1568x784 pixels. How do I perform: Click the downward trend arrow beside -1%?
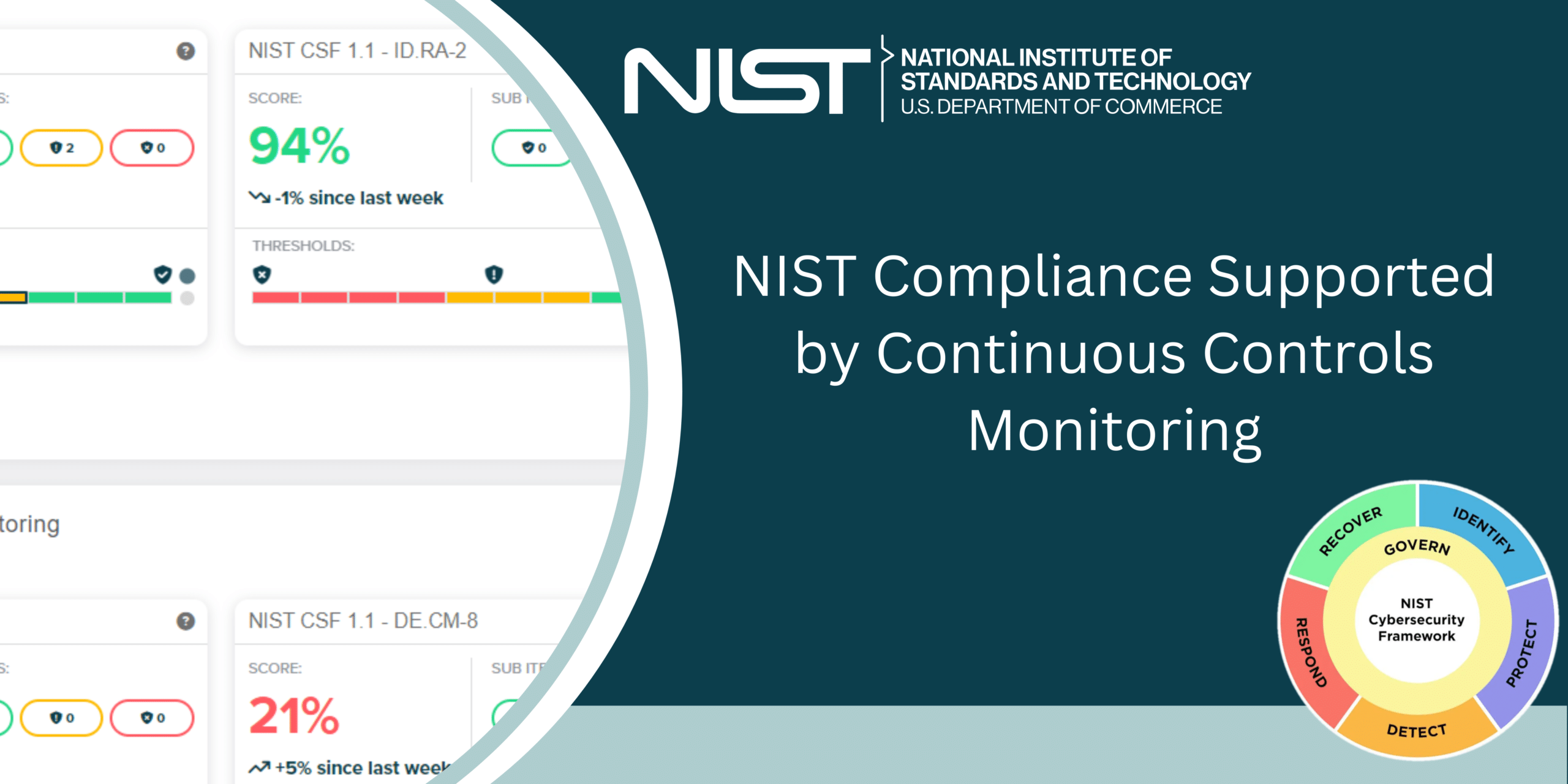(259, 197)
